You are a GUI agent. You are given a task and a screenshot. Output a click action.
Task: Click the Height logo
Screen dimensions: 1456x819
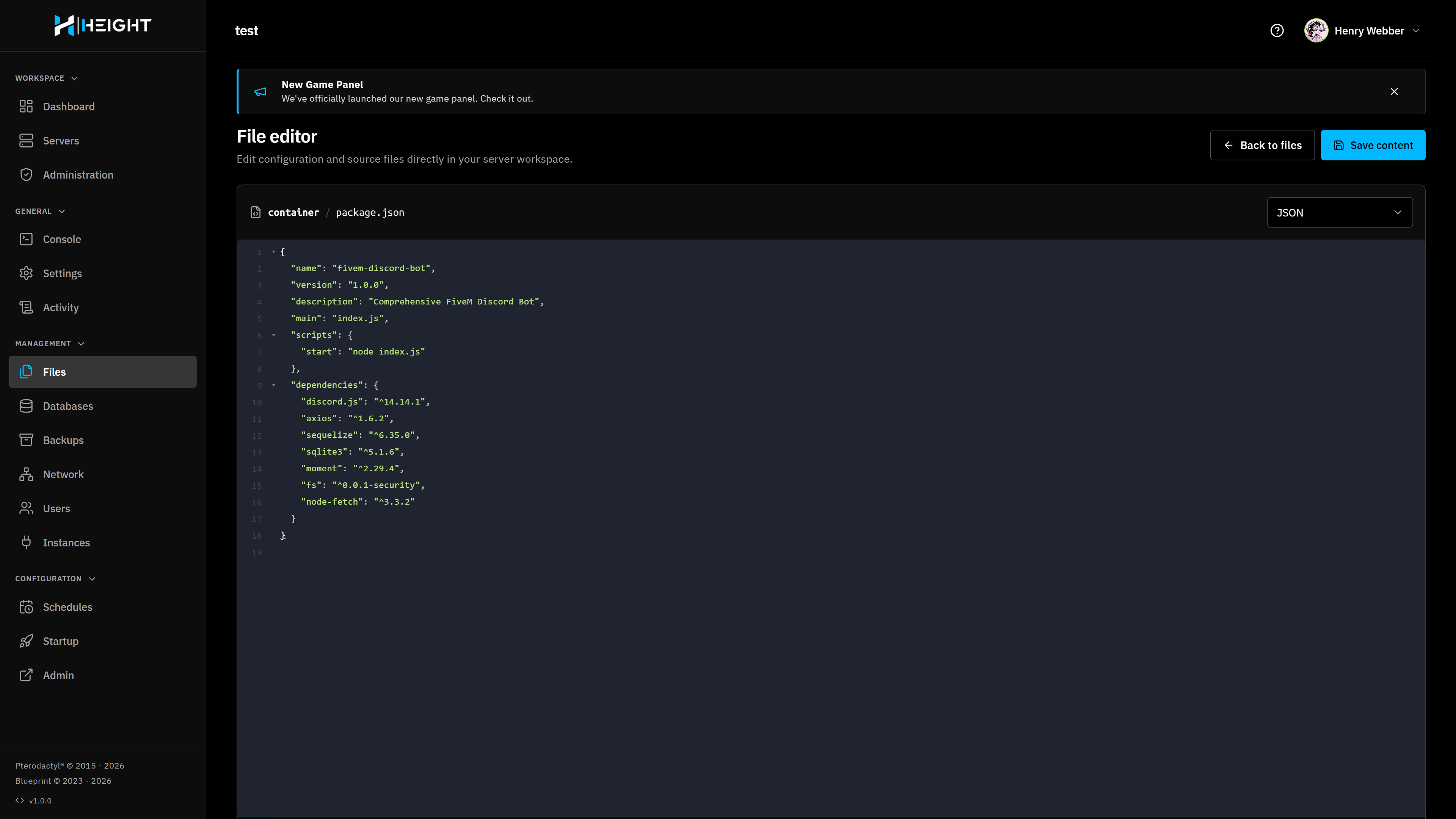coord(102,25)
